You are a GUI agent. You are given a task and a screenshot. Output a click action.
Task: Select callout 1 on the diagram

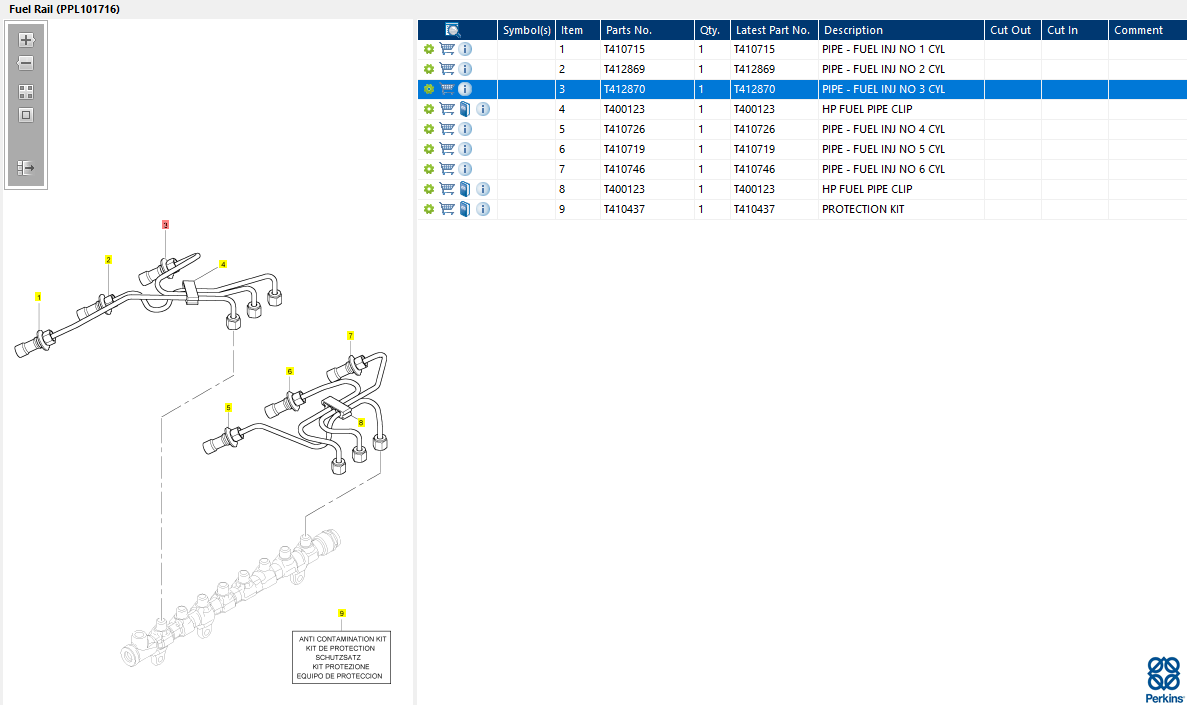(39, 297)
